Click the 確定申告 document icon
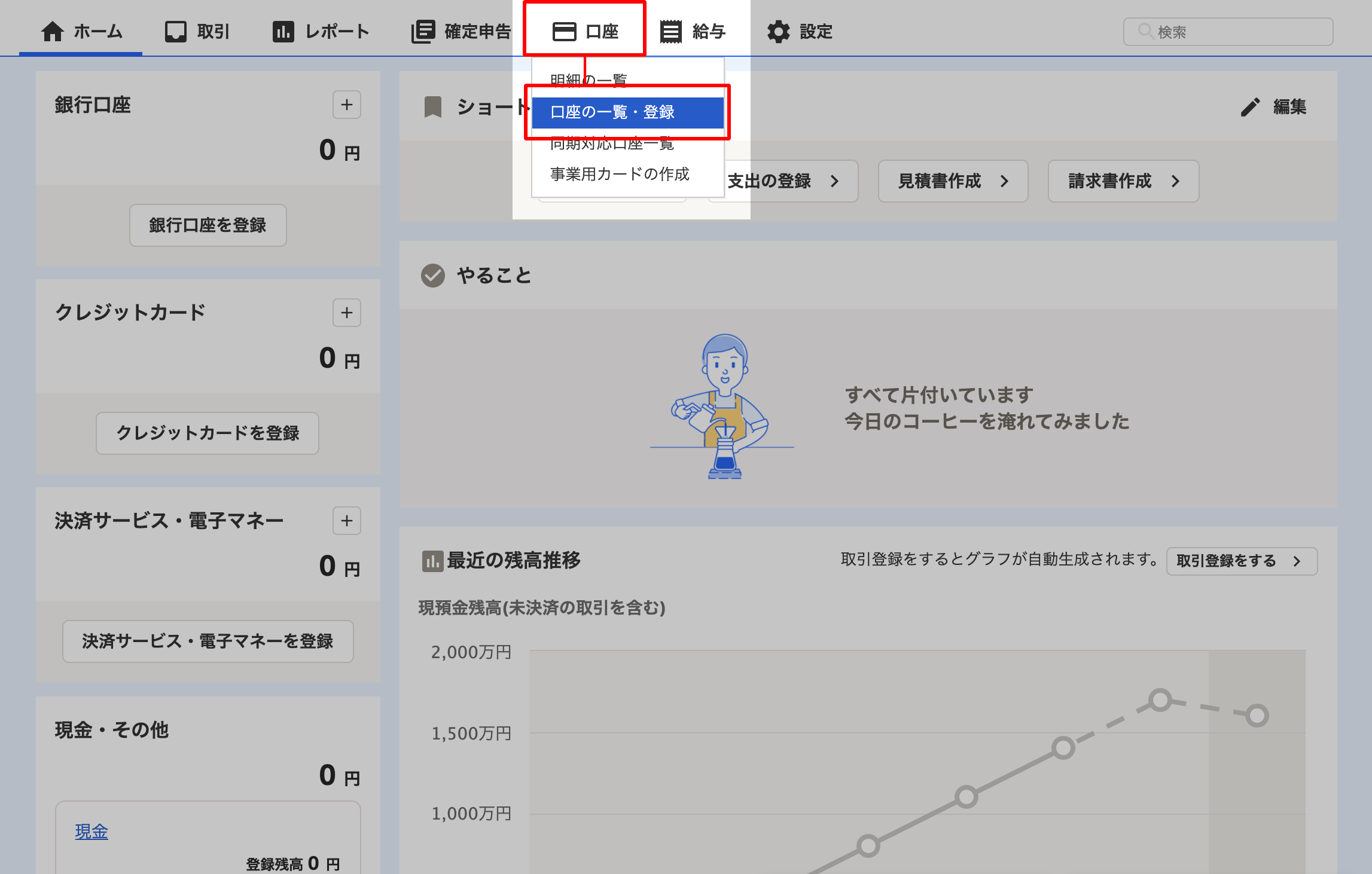1372x874 pixels. 423,31
